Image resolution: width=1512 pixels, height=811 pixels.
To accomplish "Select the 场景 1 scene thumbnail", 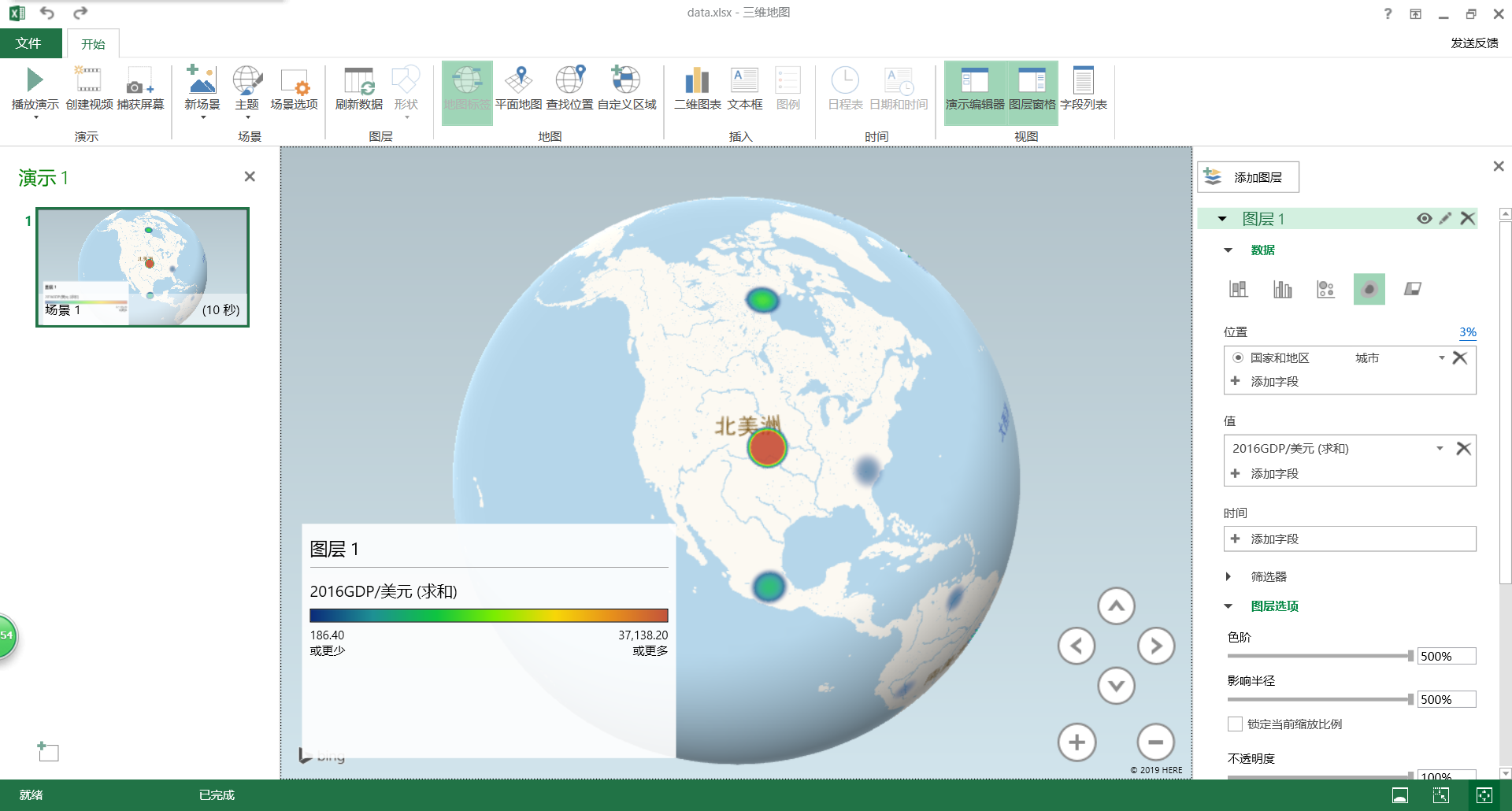I will click(143, 267).
